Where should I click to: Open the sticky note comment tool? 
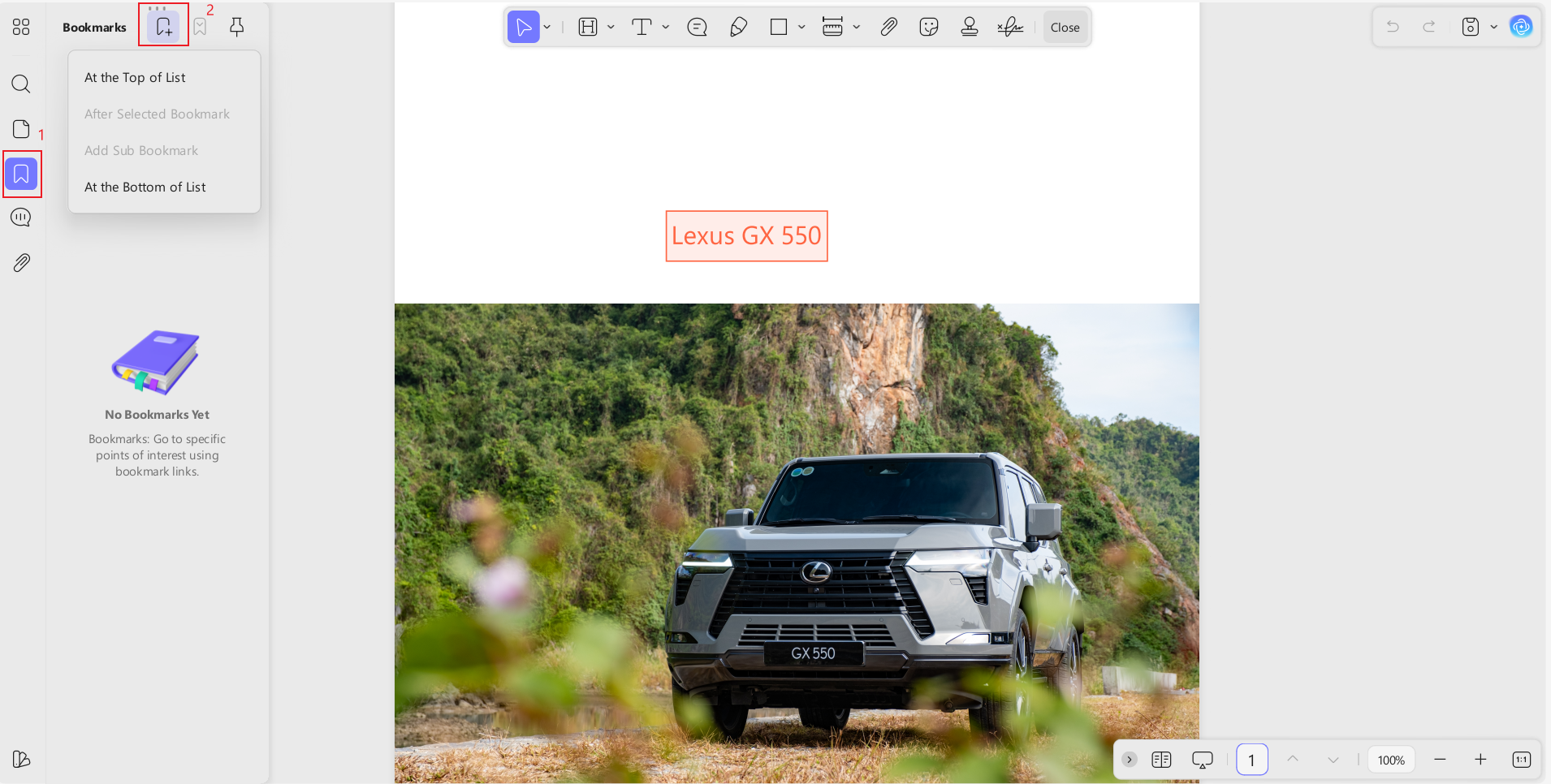tap(697, 27)
